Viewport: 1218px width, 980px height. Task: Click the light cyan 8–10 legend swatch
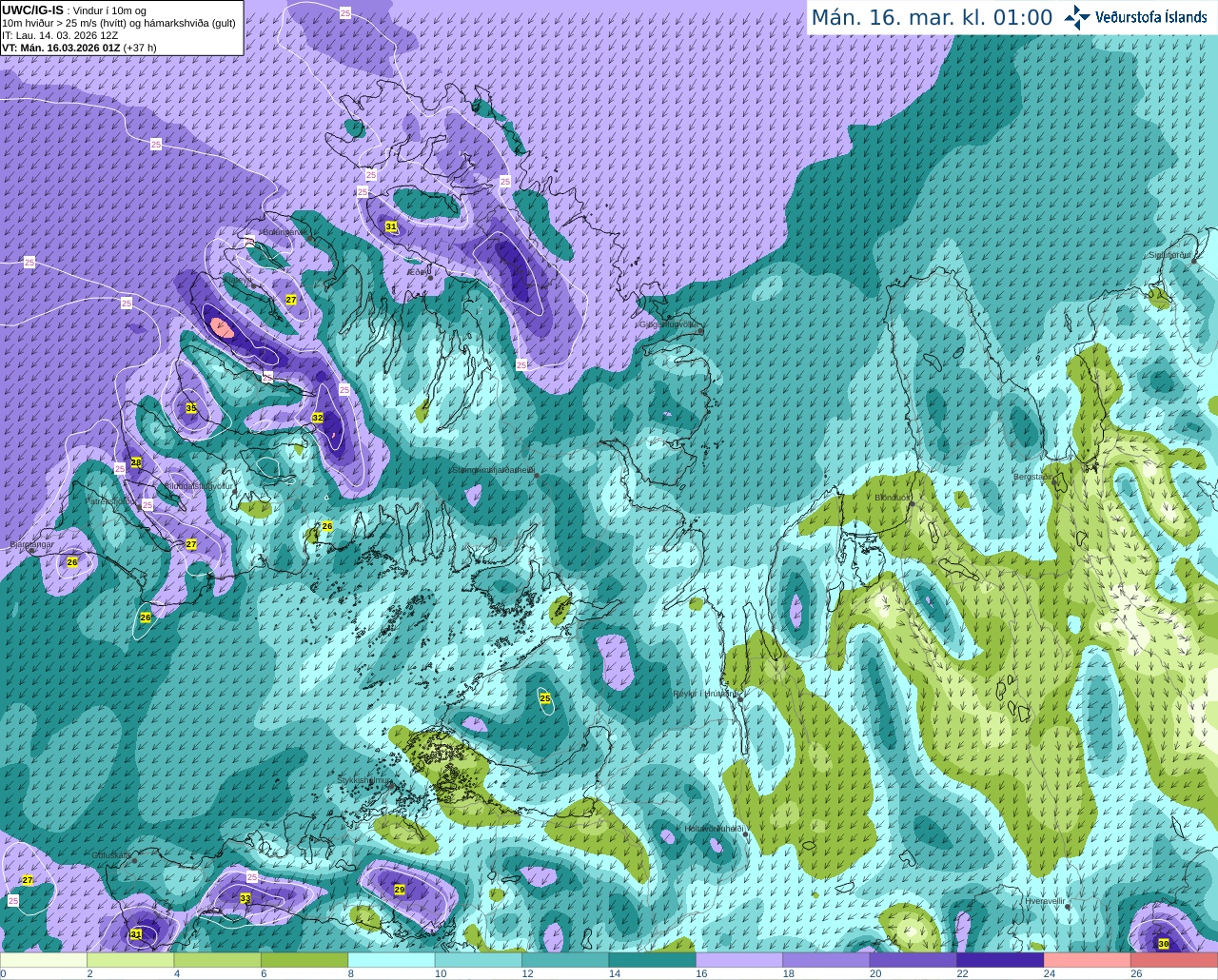click(391, 960)
